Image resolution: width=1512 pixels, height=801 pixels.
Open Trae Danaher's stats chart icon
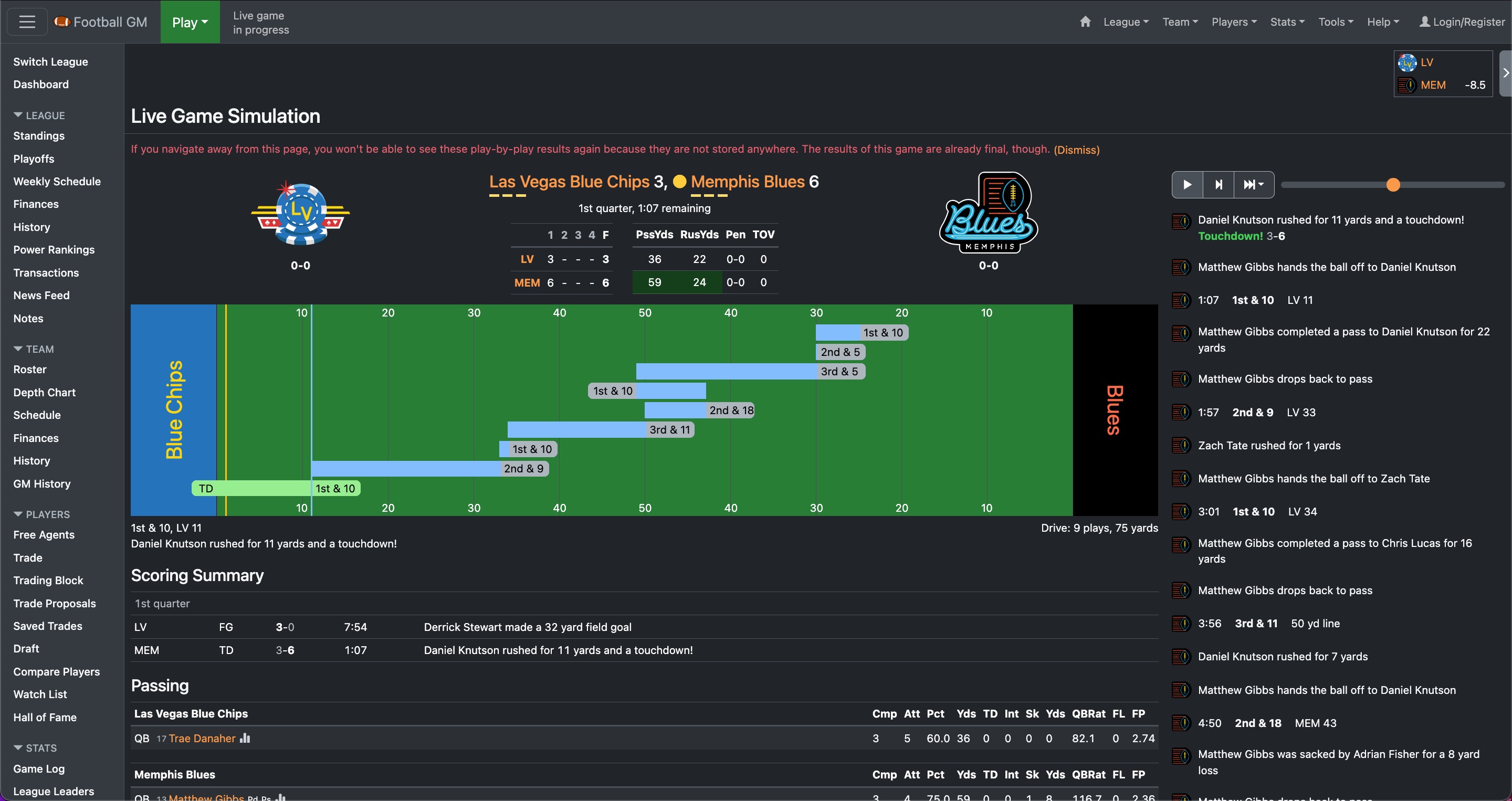point(244,738)
